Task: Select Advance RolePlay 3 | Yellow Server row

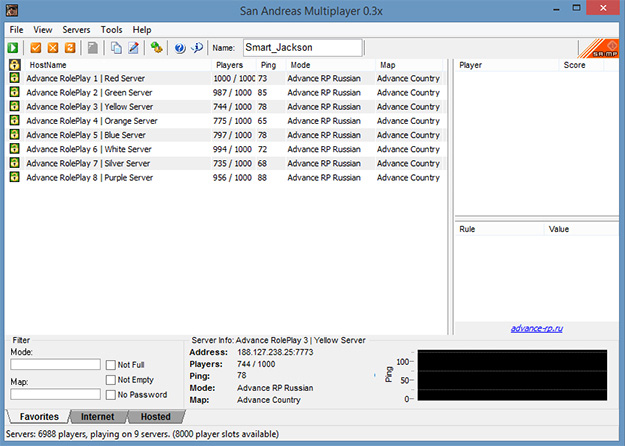Action: click(226, 106)
